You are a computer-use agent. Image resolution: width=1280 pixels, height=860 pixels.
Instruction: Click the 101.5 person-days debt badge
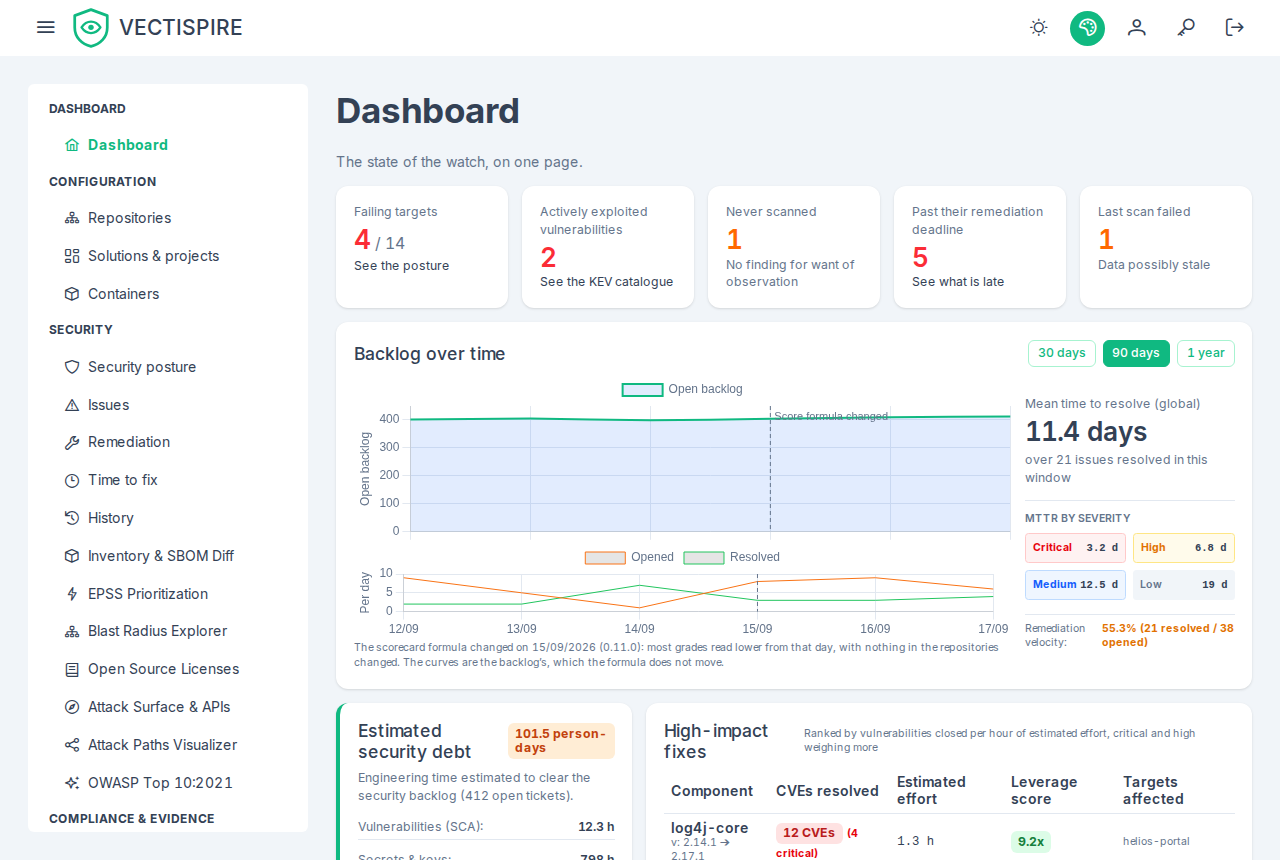(x=561, y=741)
